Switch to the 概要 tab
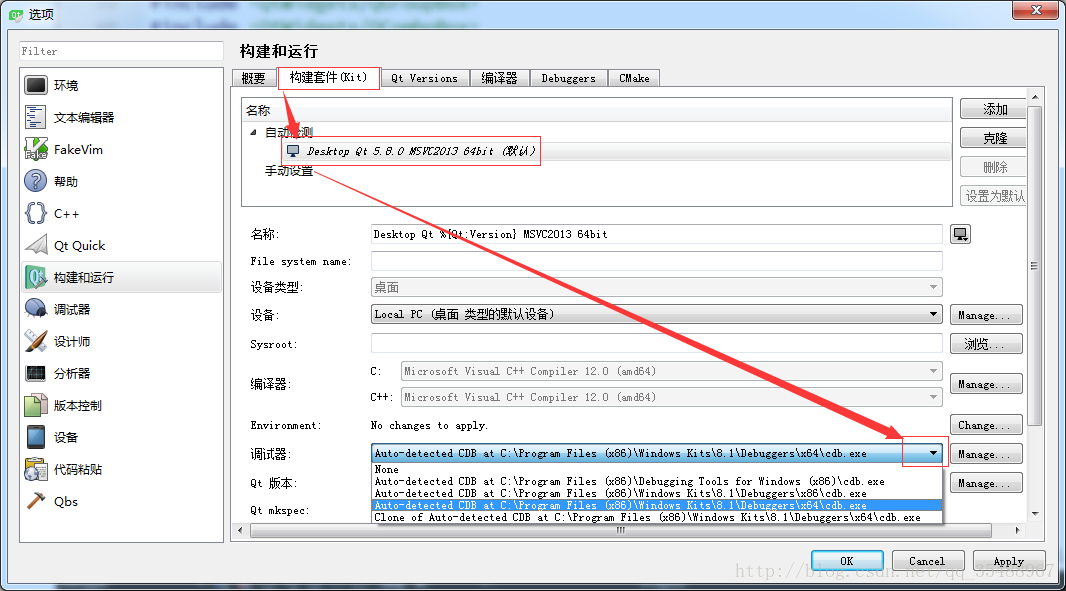The height and width of the screenshot is (591, 1066). (254, 78)
